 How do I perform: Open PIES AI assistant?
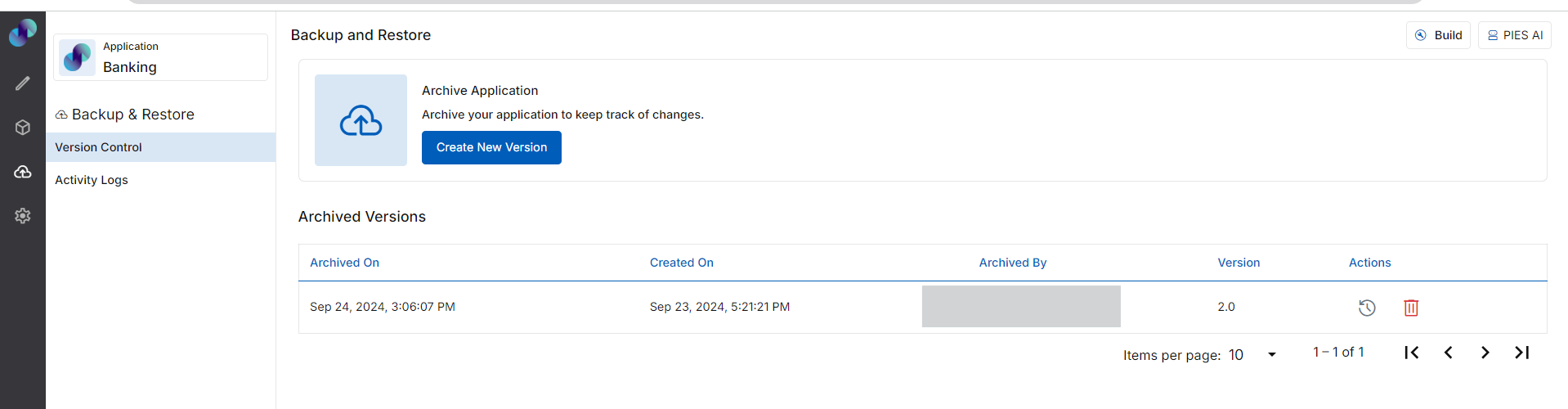click(x=1514, y=35)
